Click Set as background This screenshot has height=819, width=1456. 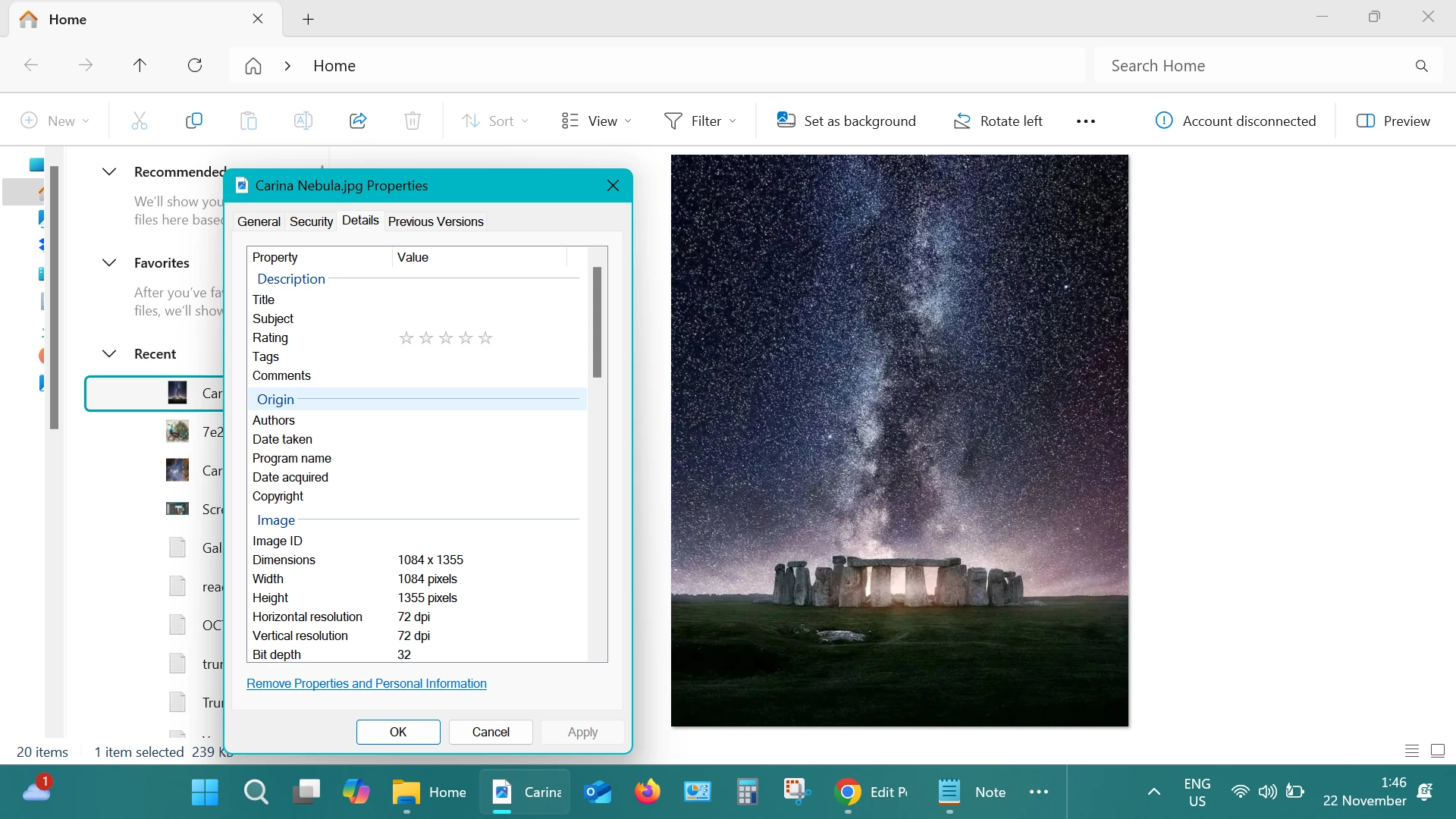846,121
